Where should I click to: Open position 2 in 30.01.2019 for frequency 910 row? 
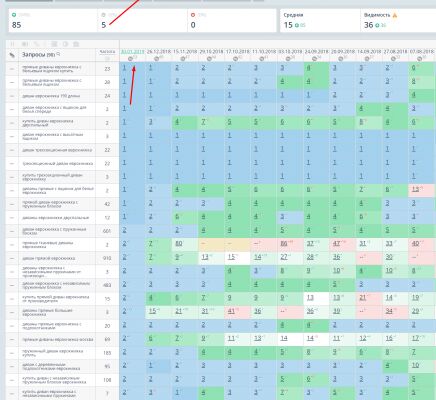click(x=124, y=257)
